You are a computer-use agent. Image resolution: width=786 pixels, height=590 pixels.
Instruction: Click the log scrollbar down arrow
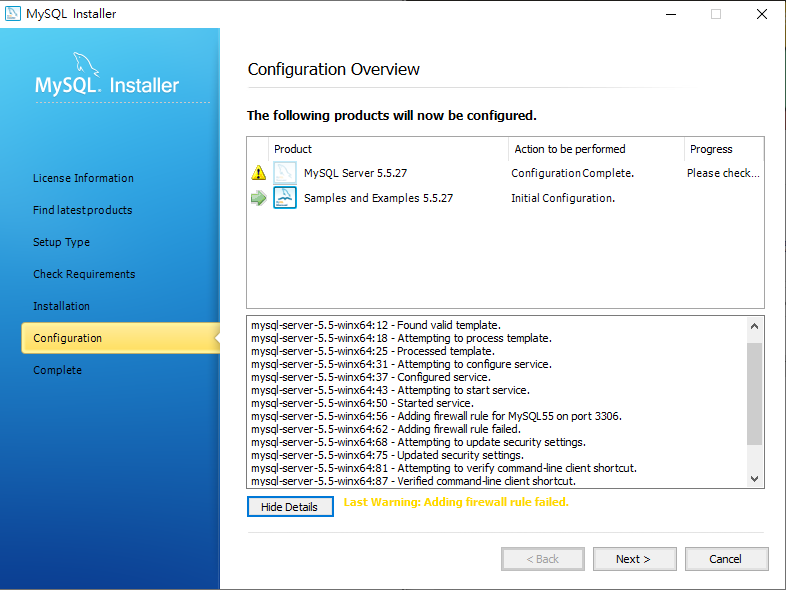click(x=754, y=479)
